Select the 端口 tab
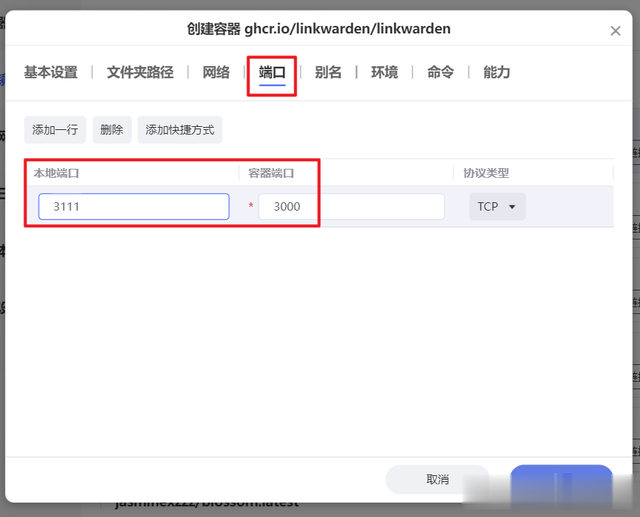Screen dimensions: 640x517 (x=272, y=72)
